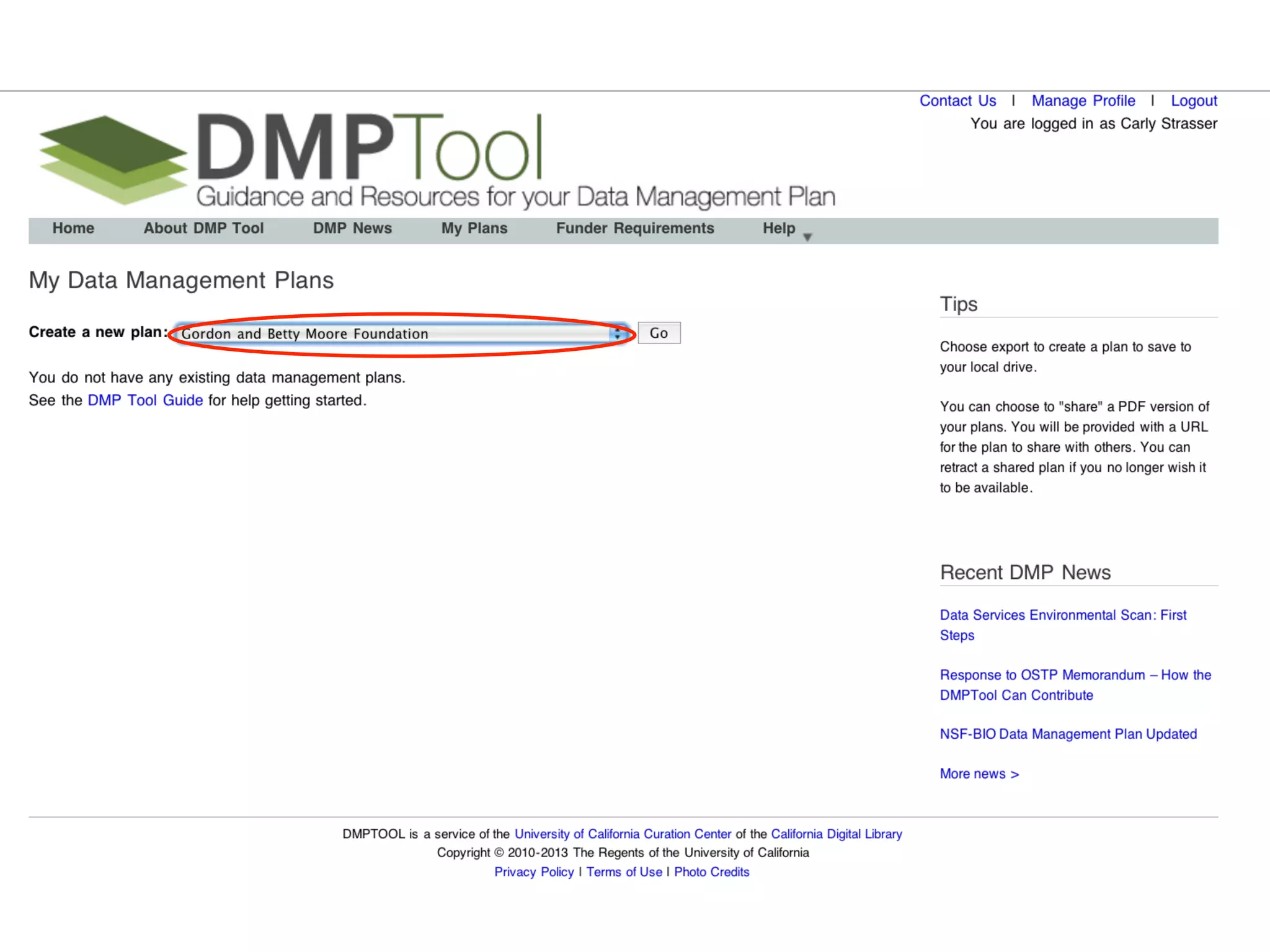Open NSF-BIO Data Management Plan Updated

point(1068,734)
